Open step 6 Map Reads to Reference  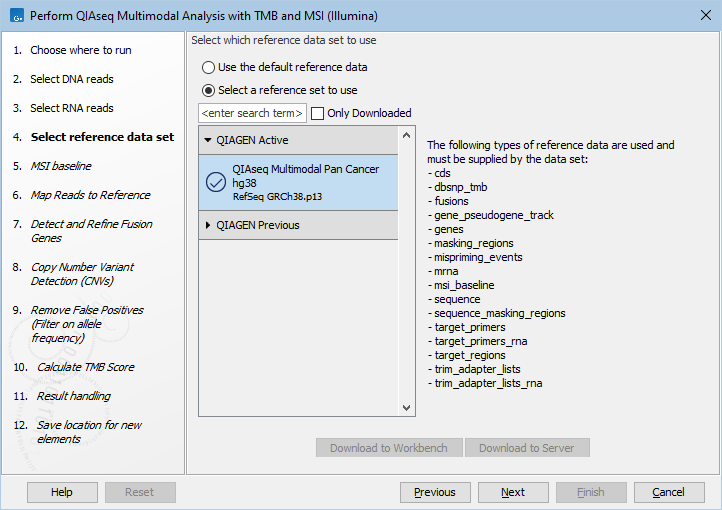pyautogui.click(x=90, y=195)
